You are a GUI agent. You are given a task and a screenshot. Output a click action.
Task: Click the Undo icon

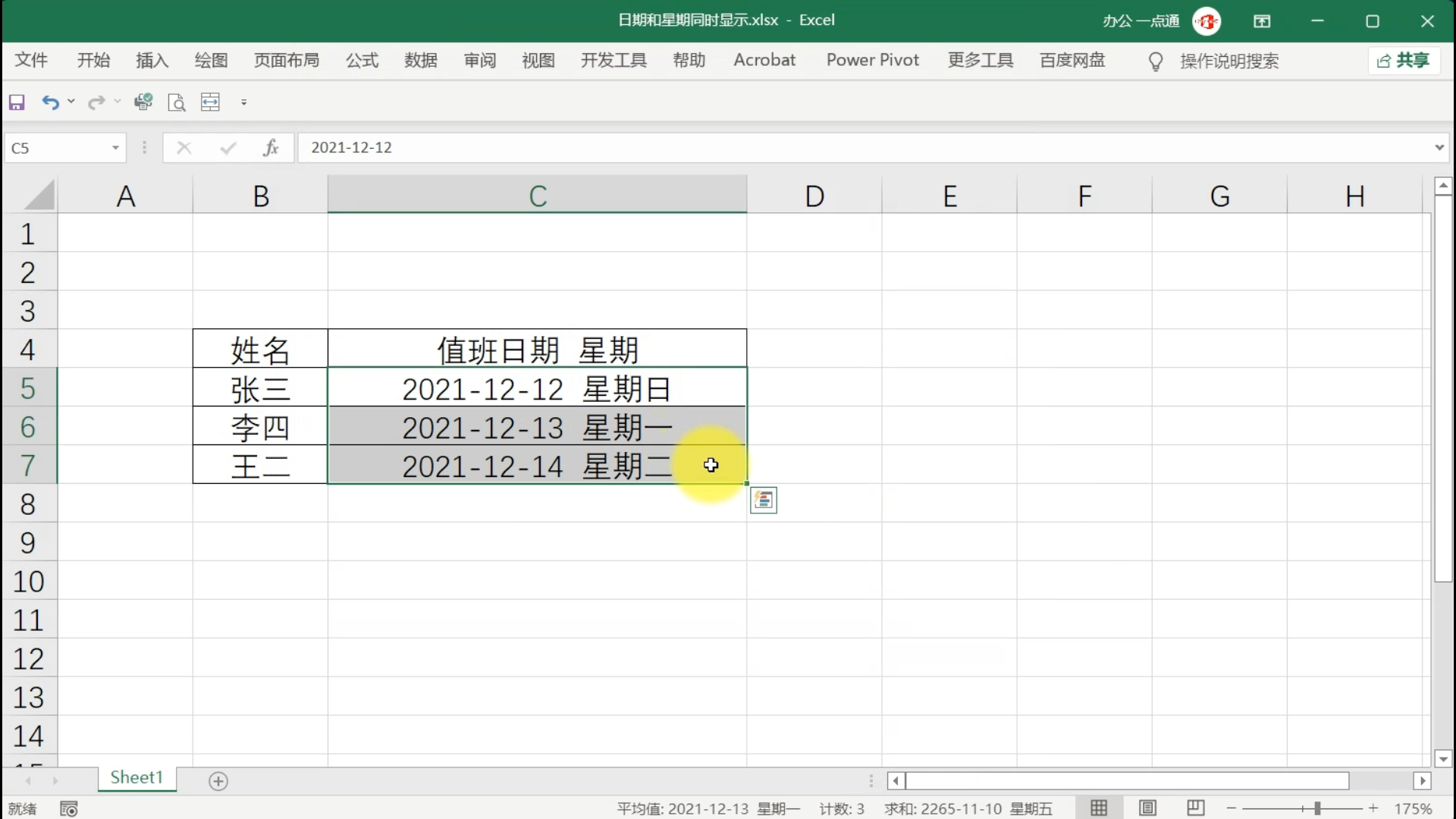[50, 102]
